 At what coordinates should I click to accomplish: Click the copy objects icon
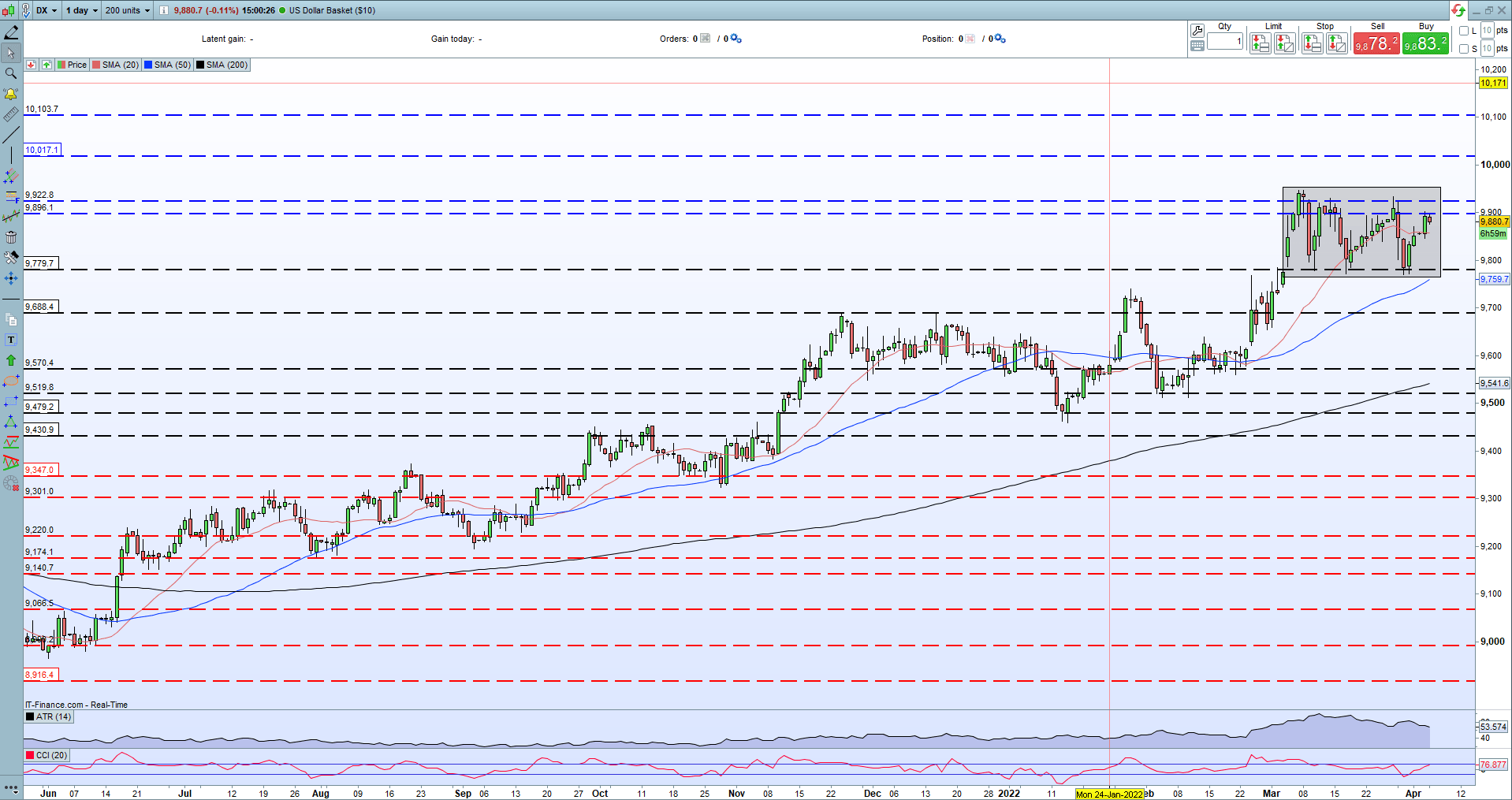point(11,319)
